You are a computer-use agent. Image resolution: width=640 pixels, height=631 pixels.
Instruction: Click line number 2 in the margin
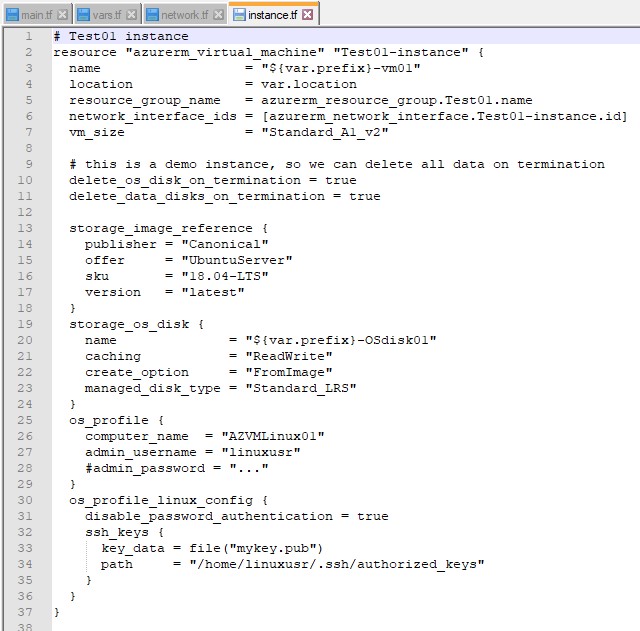point(29,52)
